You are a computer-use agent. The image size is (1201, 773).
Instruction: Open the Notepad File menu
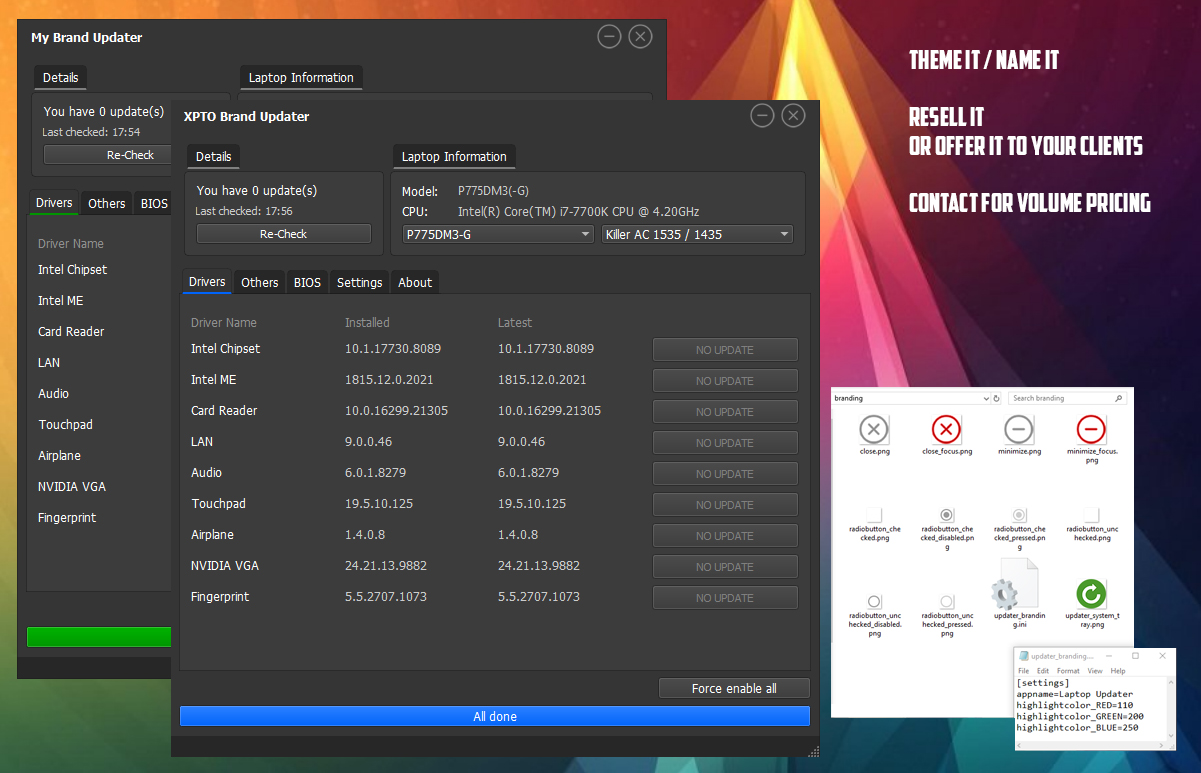(1023, 671)
